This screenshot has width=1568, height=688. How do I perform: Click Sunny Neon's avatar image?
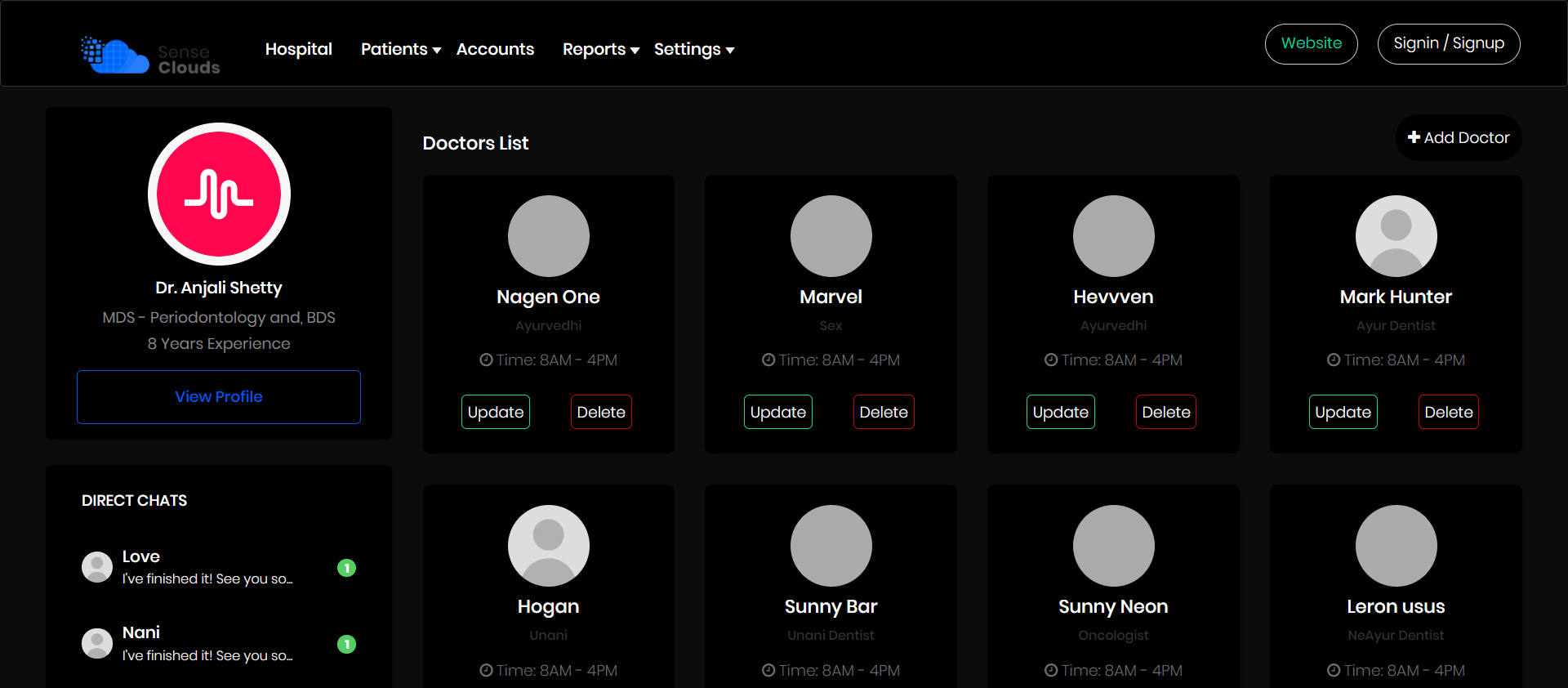tap(1114, 546)
